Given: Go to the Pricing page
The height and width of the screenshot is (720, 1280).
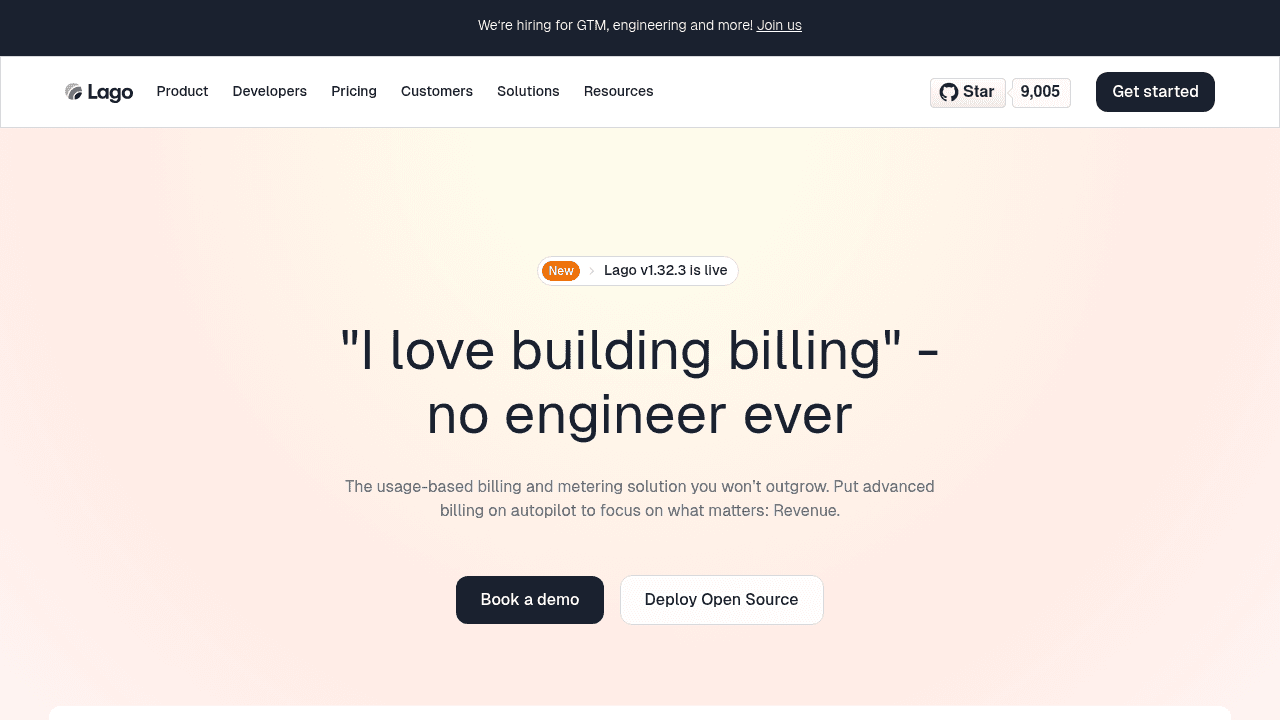Looking at the screenshot, I should coord(354,91).
